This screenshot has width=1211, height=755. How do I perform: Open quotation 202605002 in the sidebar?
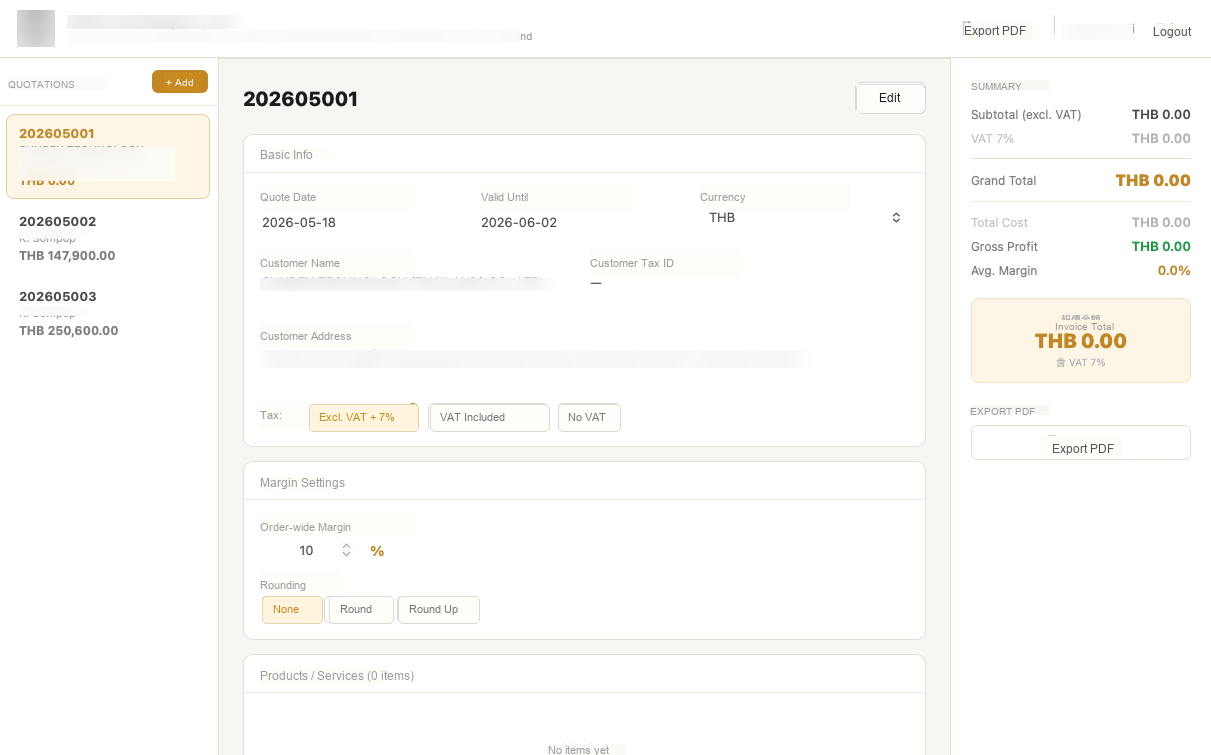point(108,238)
